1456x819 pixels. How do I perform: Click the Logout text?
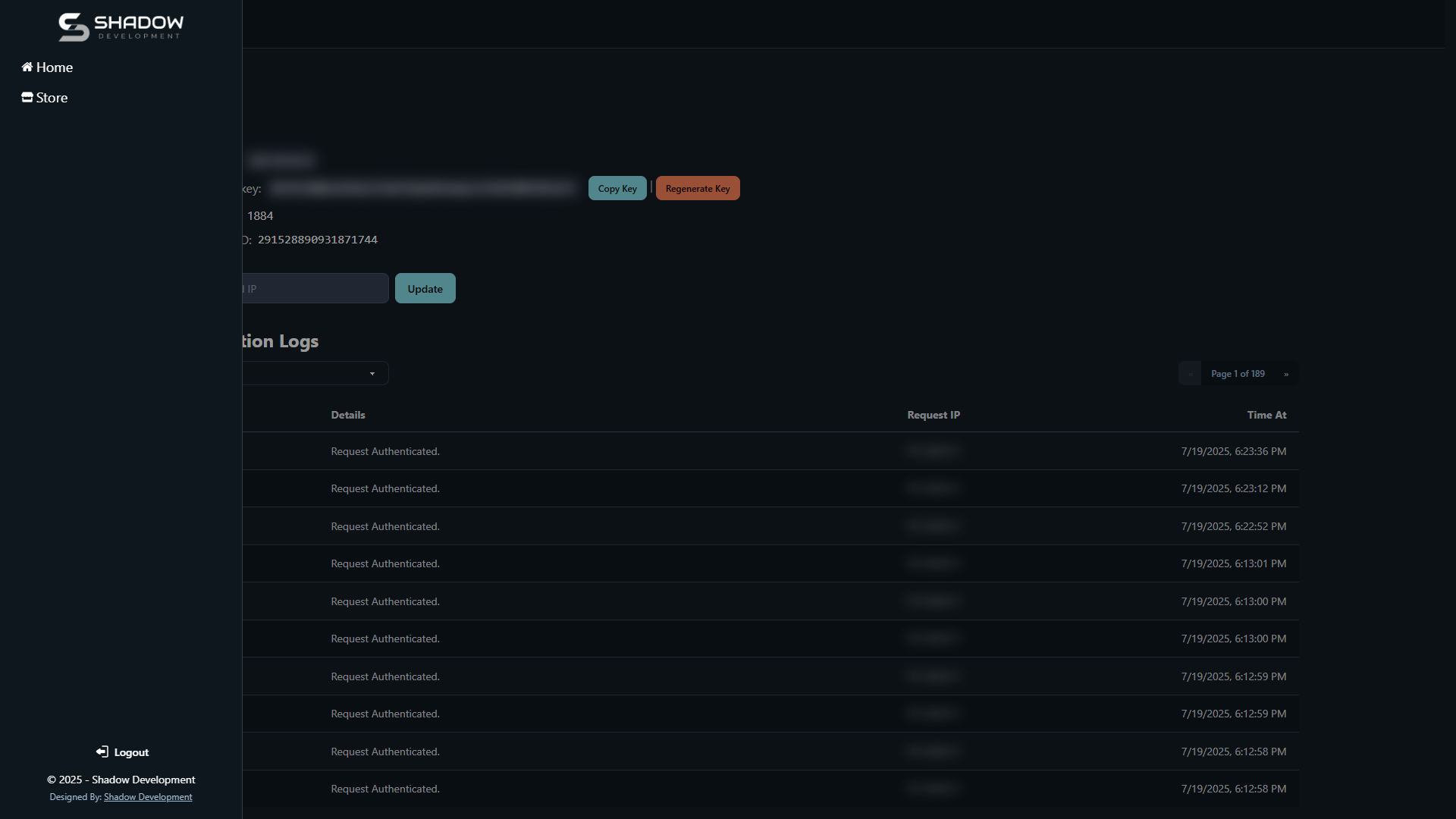[131, 752]
